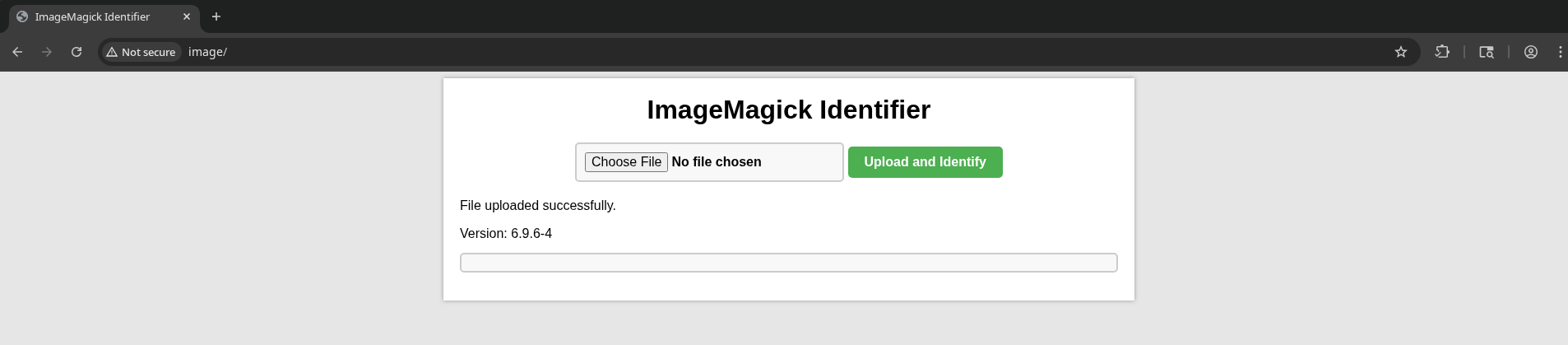Click the 'File uploaded successfully.' message

(538, 206)
